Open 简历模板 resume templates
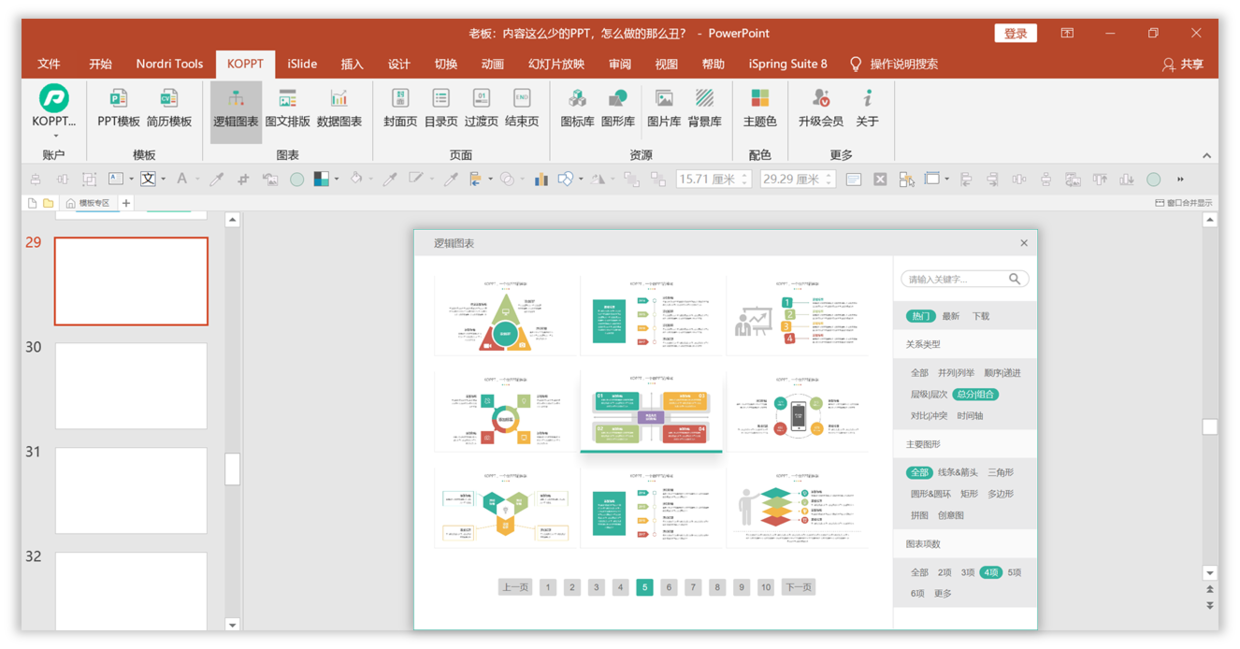 (168, 106)
